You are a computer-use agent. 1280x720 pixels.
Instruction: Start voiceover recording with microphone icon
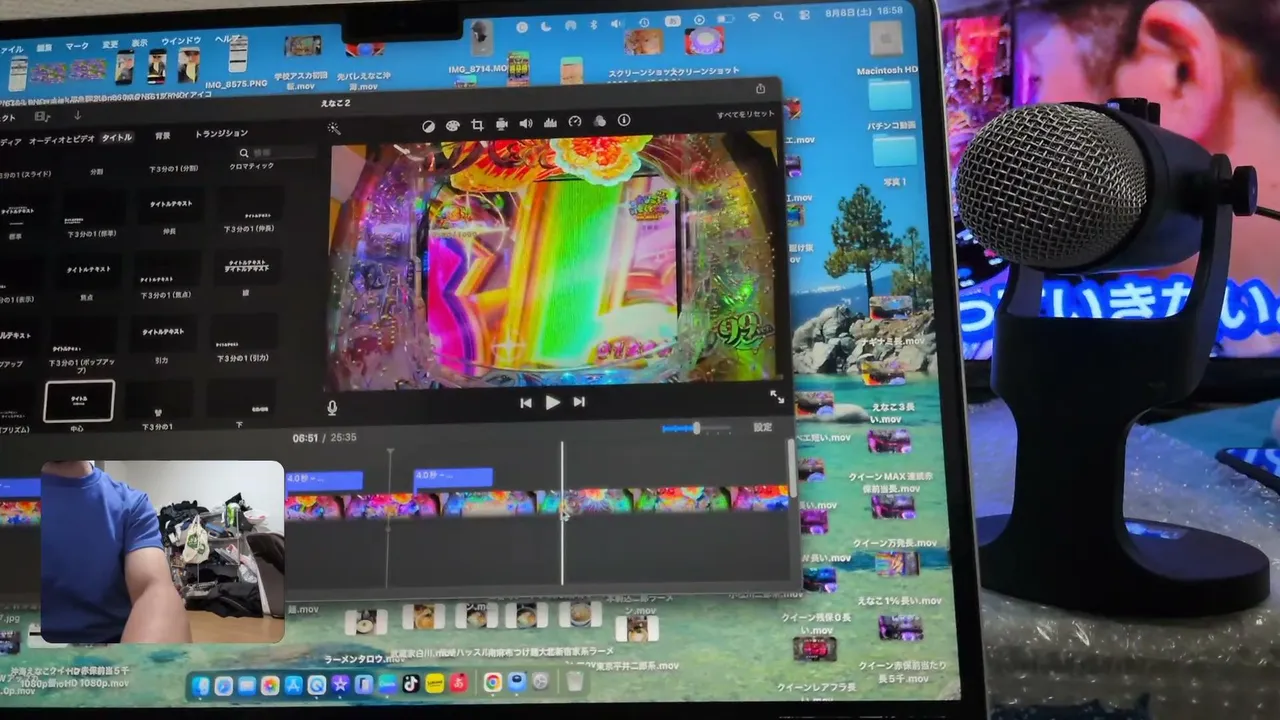pyautogui.click(x=332, y=407)
